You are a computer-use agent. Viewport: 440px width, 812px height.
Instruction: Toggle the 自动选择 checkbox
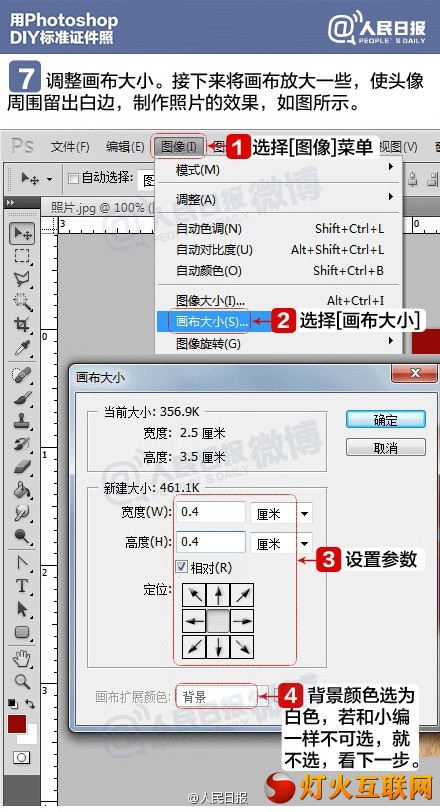(74, 179)
